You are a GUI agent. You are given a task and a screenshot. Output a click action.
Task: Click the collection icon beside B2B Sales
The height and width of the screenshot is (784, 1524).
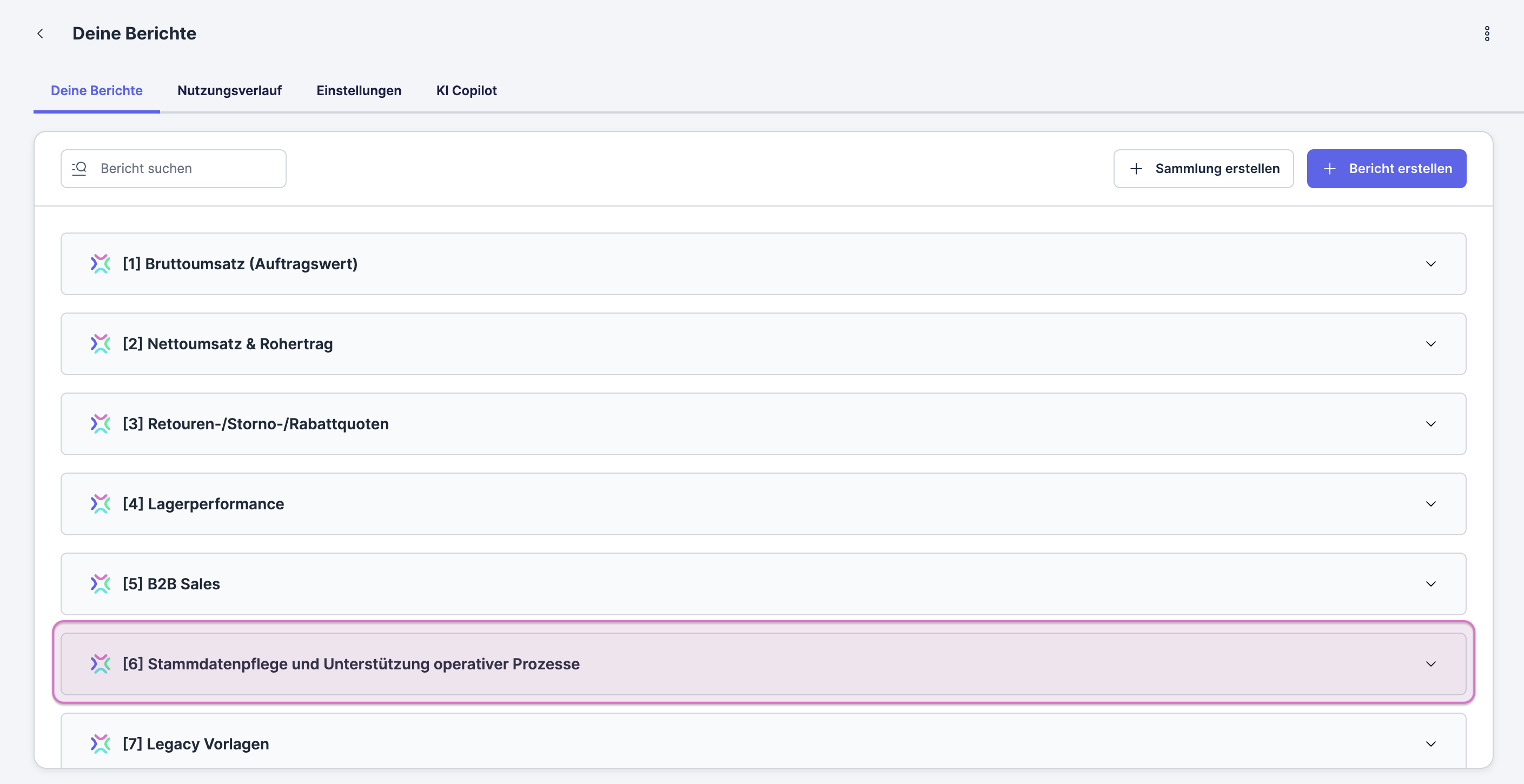point(101,584)
